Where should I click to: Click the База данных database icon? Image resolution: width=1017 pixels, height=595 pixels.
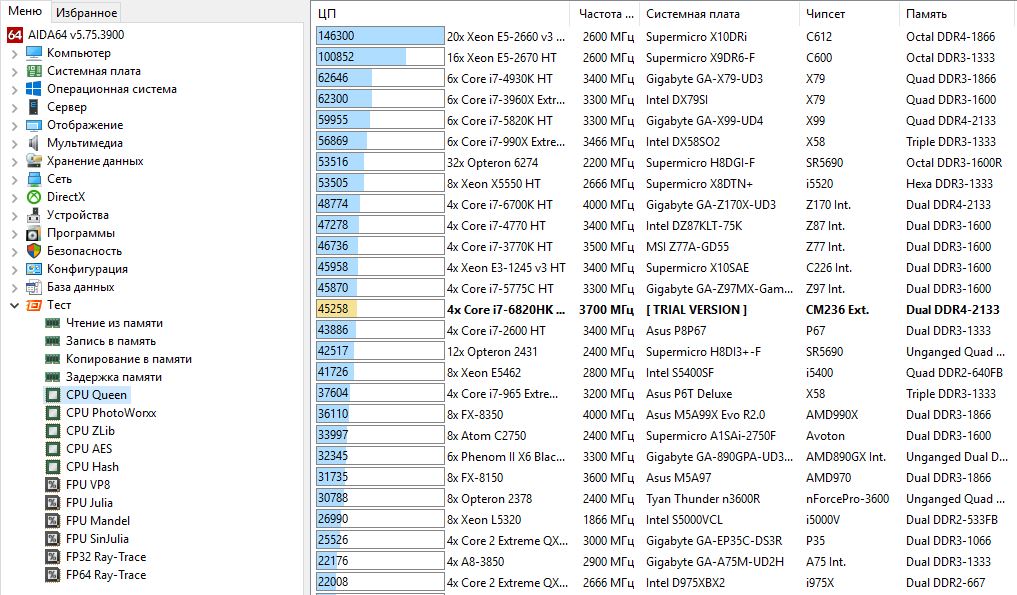click(x=34, y=287)
